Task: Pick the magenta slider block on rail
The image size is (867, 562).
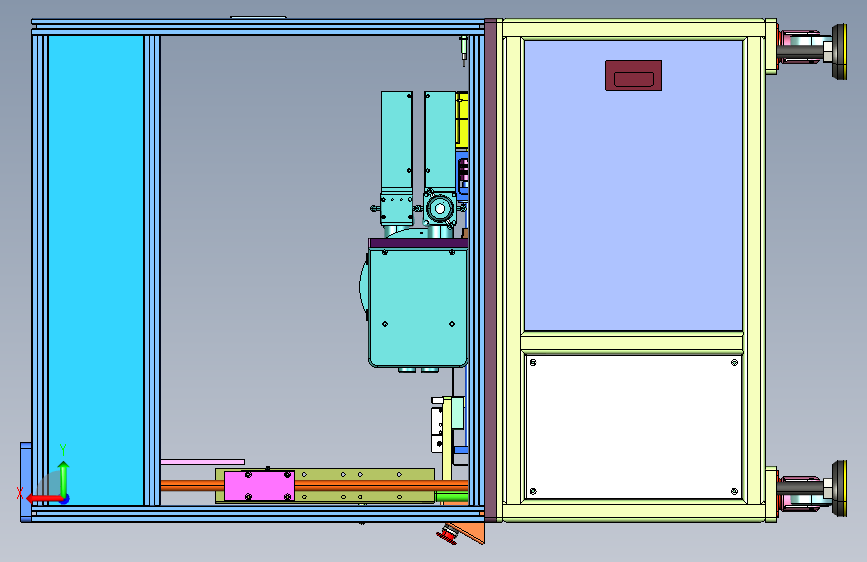Action: [x=259, y=486]
